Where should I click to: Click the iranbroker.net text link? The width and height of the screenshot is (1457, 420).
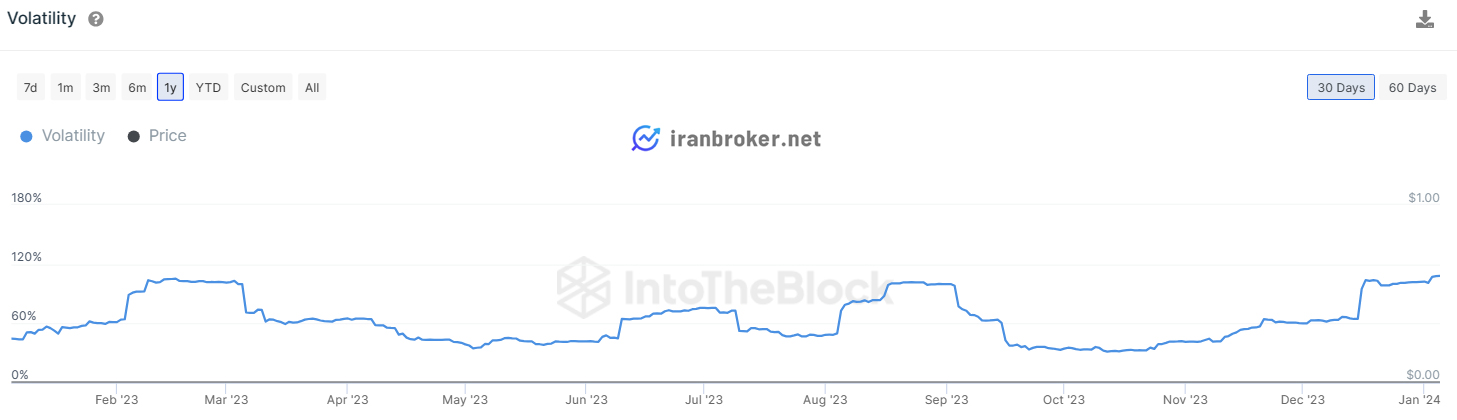[x=744, y=138]
